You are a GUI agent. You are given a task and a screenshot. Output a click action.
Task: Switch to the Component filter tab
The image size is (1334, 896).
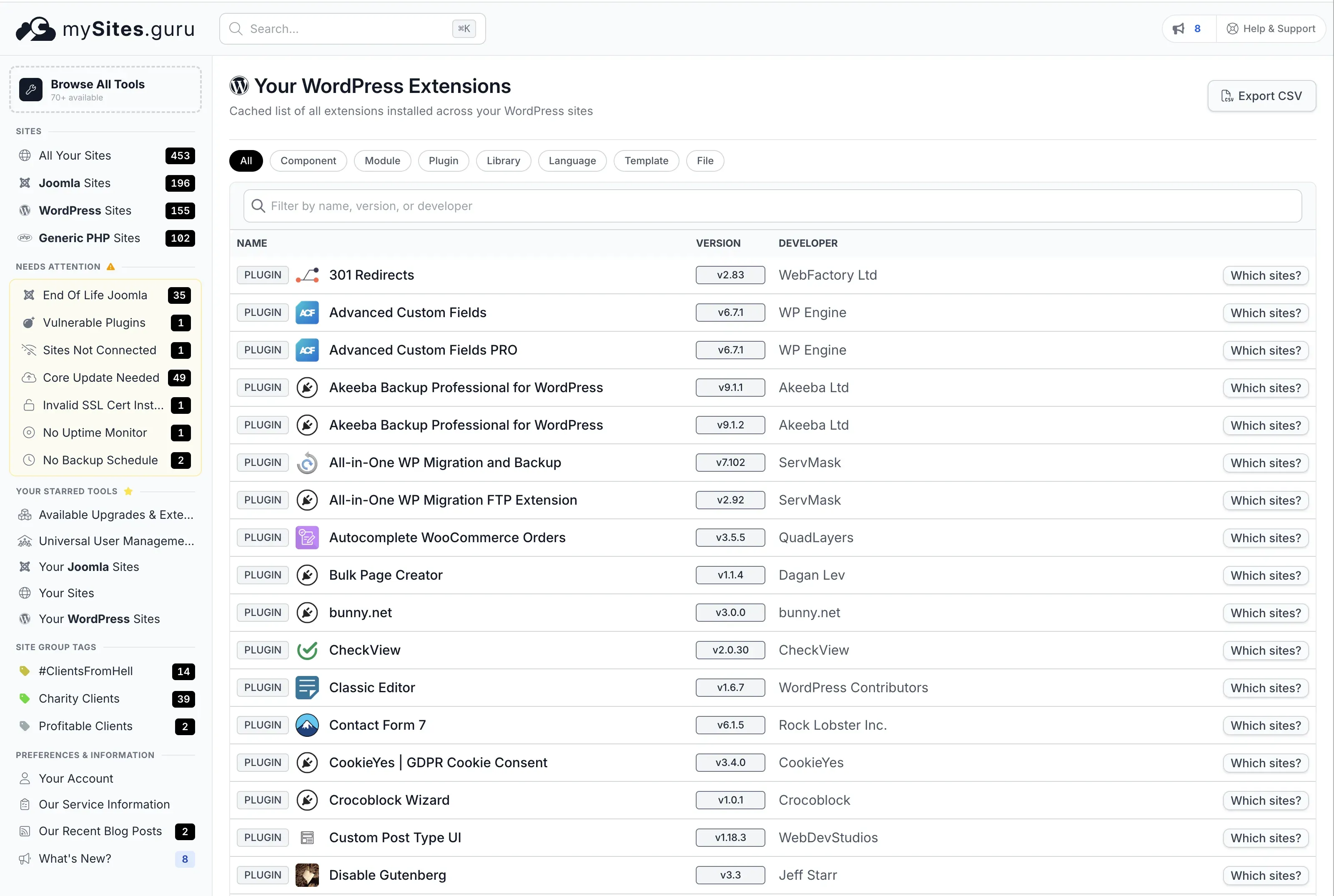(308, 160)
